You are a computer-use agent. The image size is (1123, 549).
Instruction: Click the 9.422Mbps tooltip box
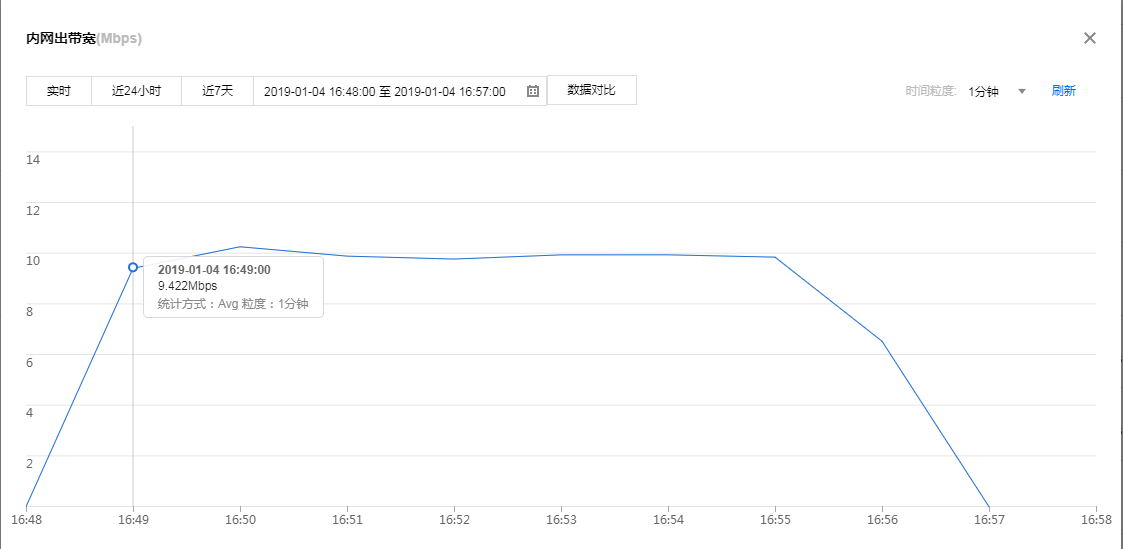coord(233,286)
